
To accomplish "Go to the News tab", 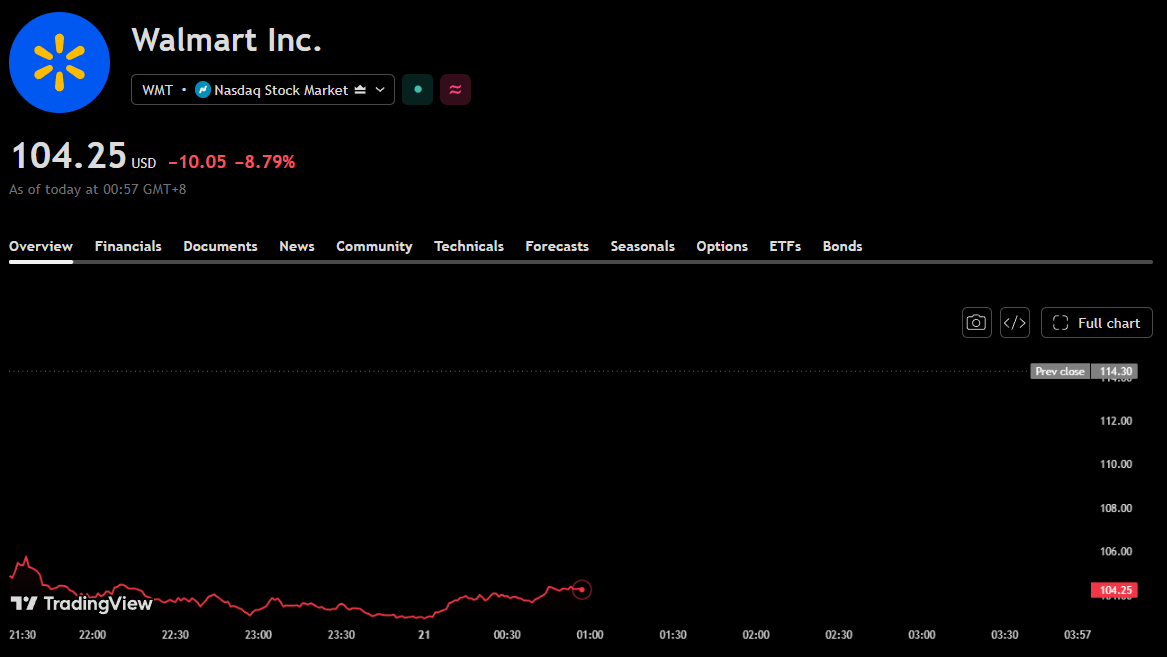I will (297, 246).
